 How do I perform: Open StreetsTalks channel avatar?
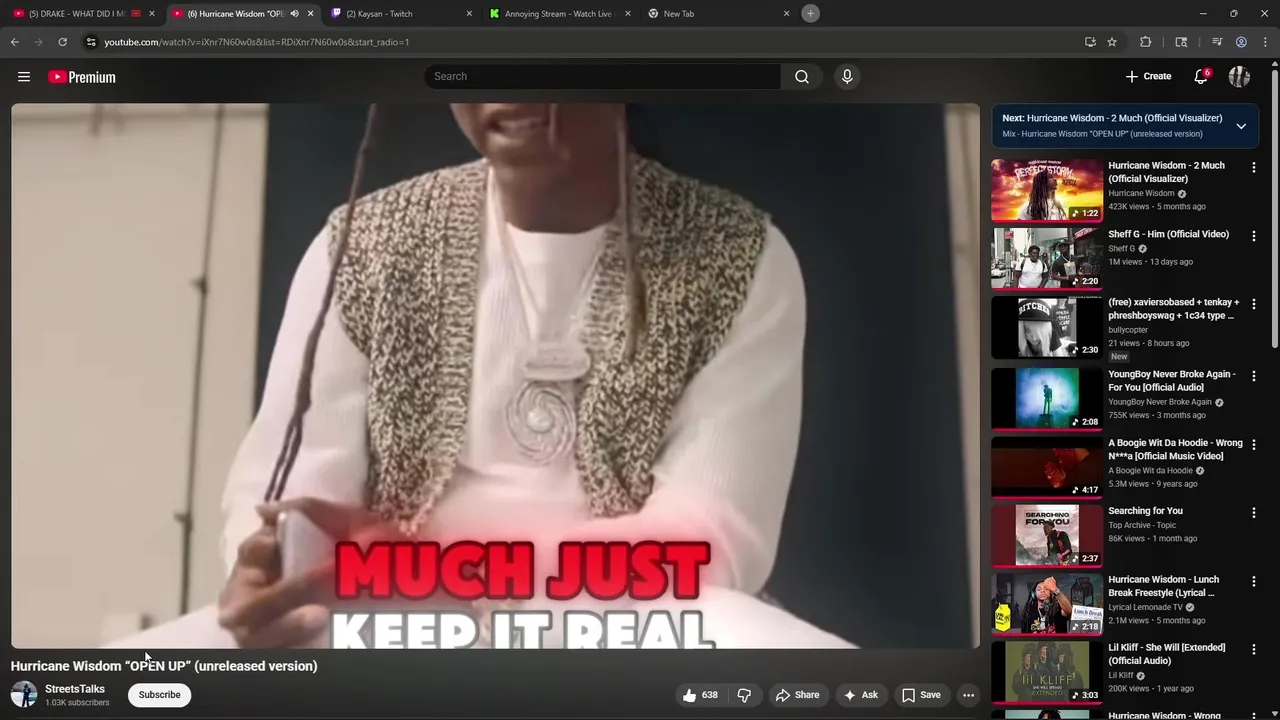click(x=24, y=694)
